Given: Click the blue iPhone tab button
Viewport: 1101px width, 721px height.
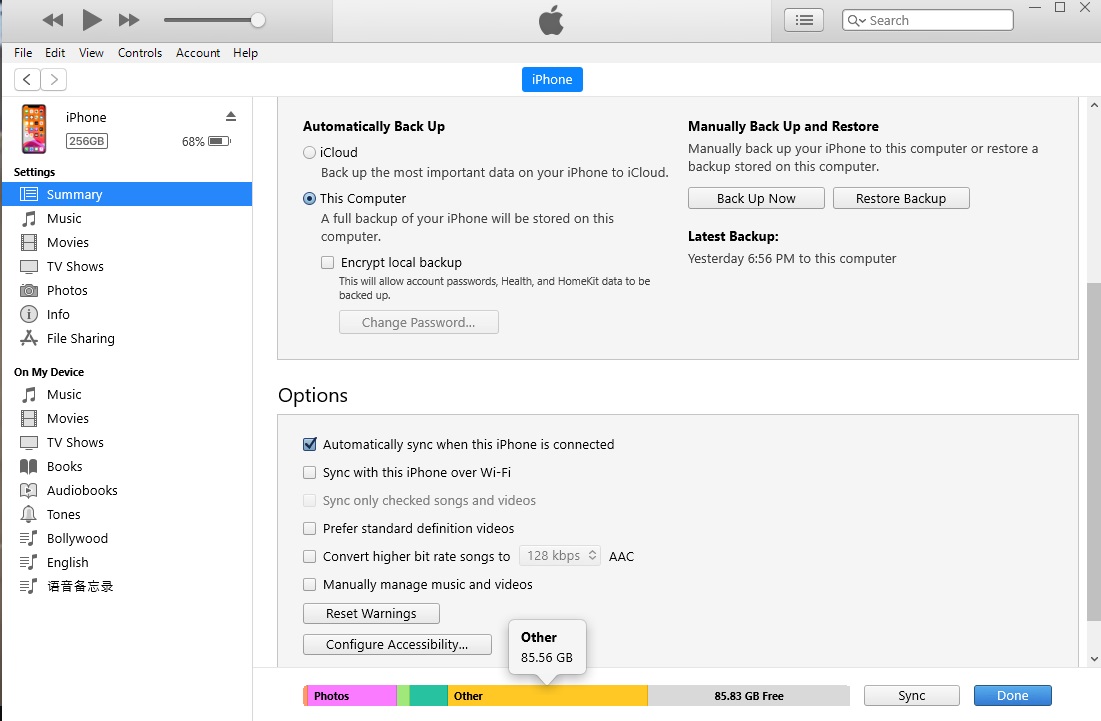Looking at the screenshot, I should tap(552, 79).
